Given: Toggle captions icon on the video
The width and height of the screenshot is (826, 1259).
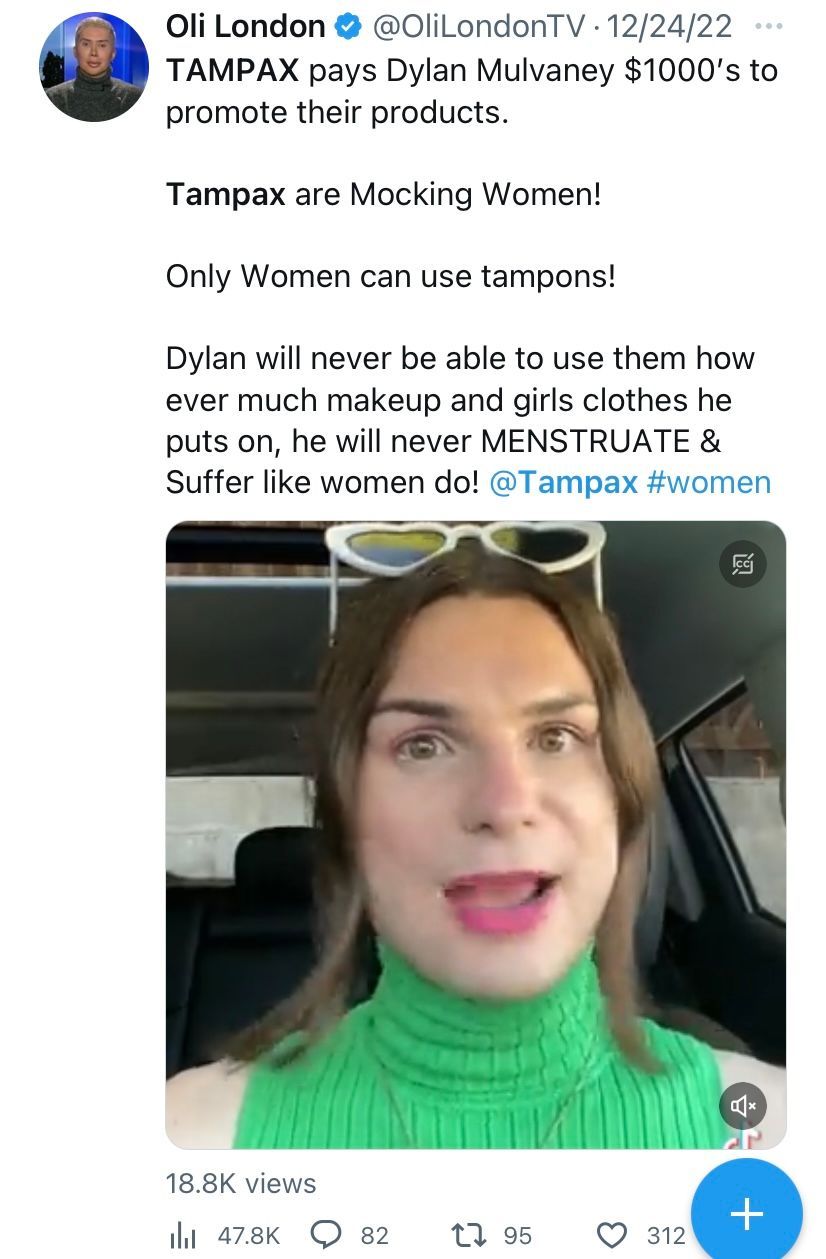Looking at the screenshot, I should 743,565.
